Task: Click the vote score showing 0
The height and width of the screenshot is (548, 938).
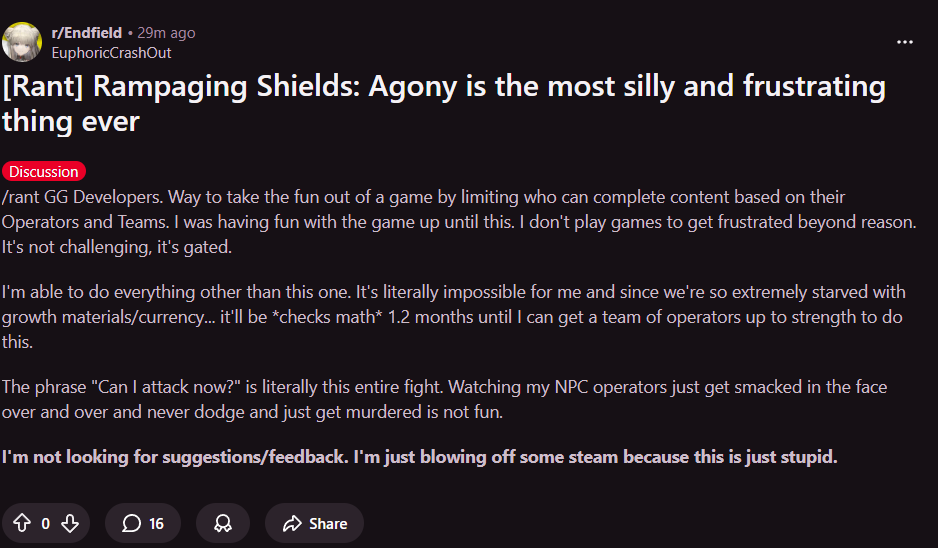Action: click(46, 523)
